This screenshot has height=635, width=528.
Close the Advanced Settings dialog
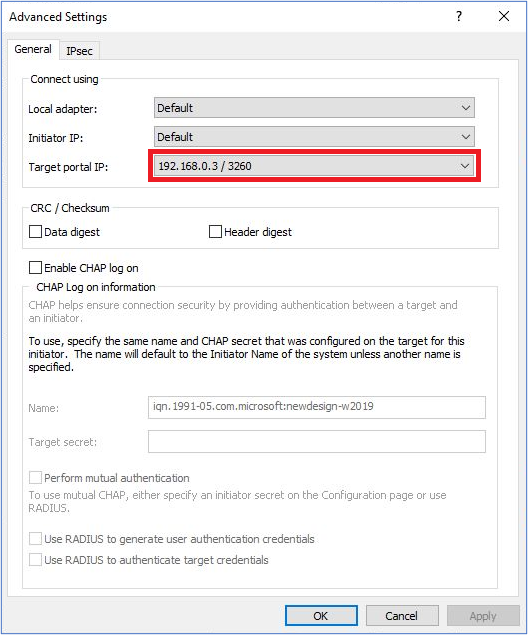pos(504,16)
